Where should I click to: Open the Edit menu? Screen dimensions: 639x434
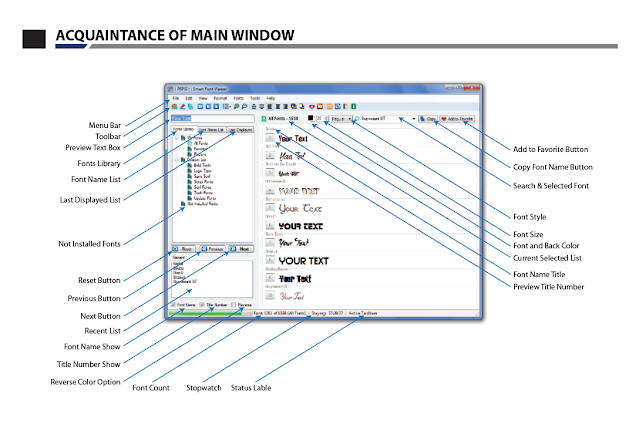(x=189, y=98)
